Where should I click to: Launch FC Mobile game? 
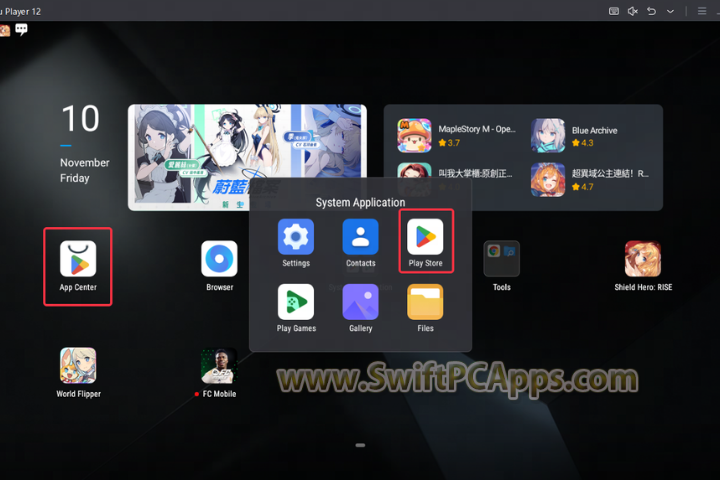pyautogui.click(x=219, y=365)
